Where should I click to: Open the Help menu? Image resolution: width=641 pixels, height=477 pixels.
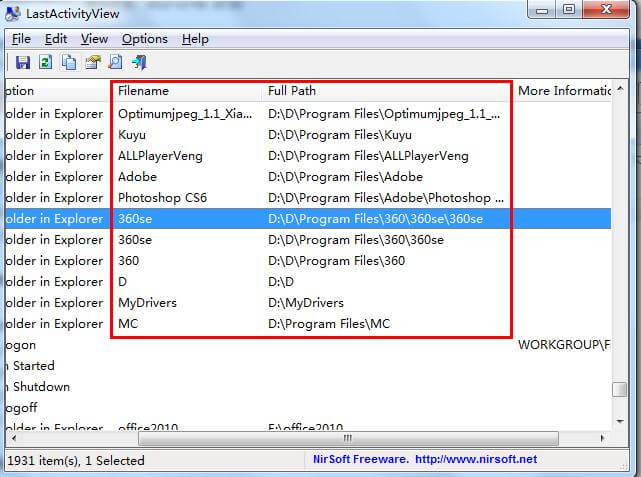(195, 39)
